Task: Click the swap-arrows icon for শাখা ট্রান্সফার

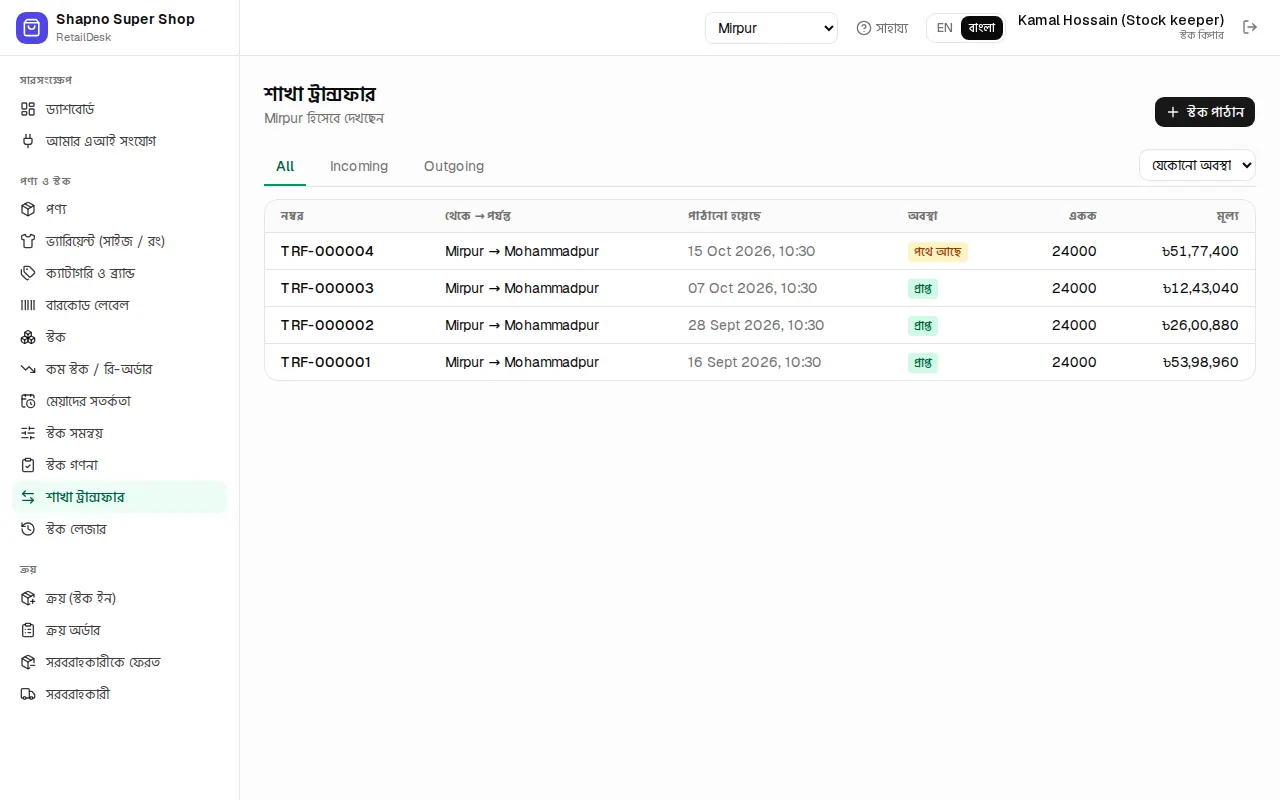Action: [28, 497]
